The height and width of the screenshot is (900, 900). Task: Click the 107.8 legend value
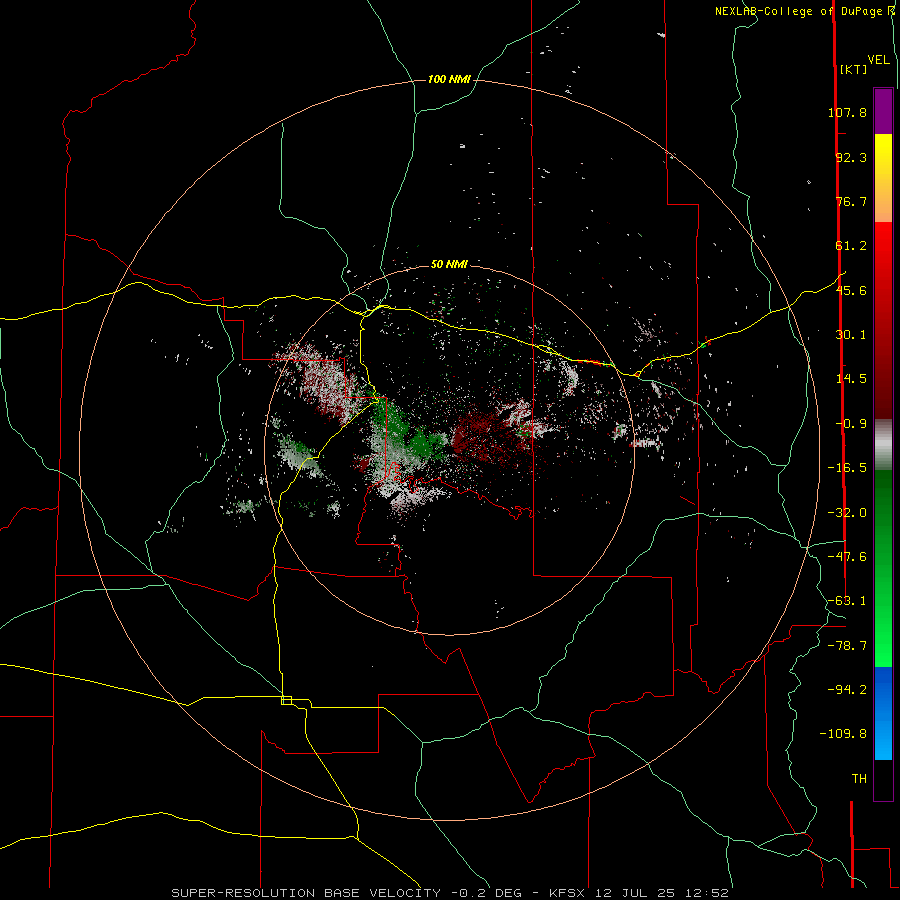[x=847, y=112]
